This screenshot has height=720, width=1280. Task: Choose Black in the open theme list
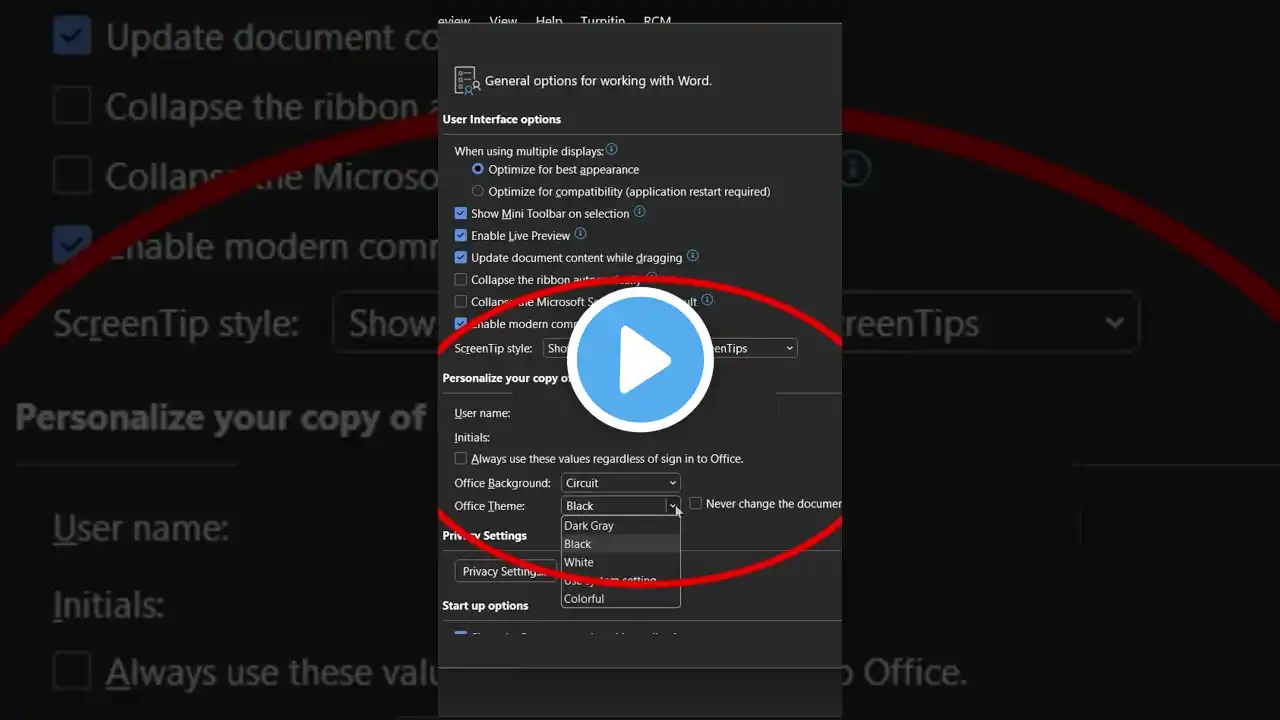point(621,544)
